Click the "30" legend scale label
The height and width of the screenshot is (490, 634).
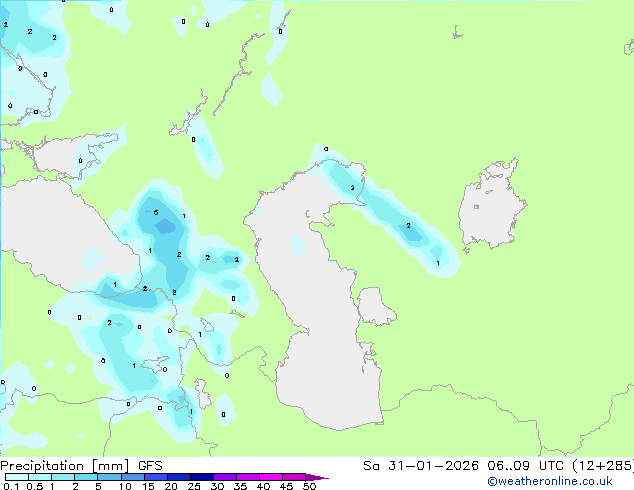217,486
